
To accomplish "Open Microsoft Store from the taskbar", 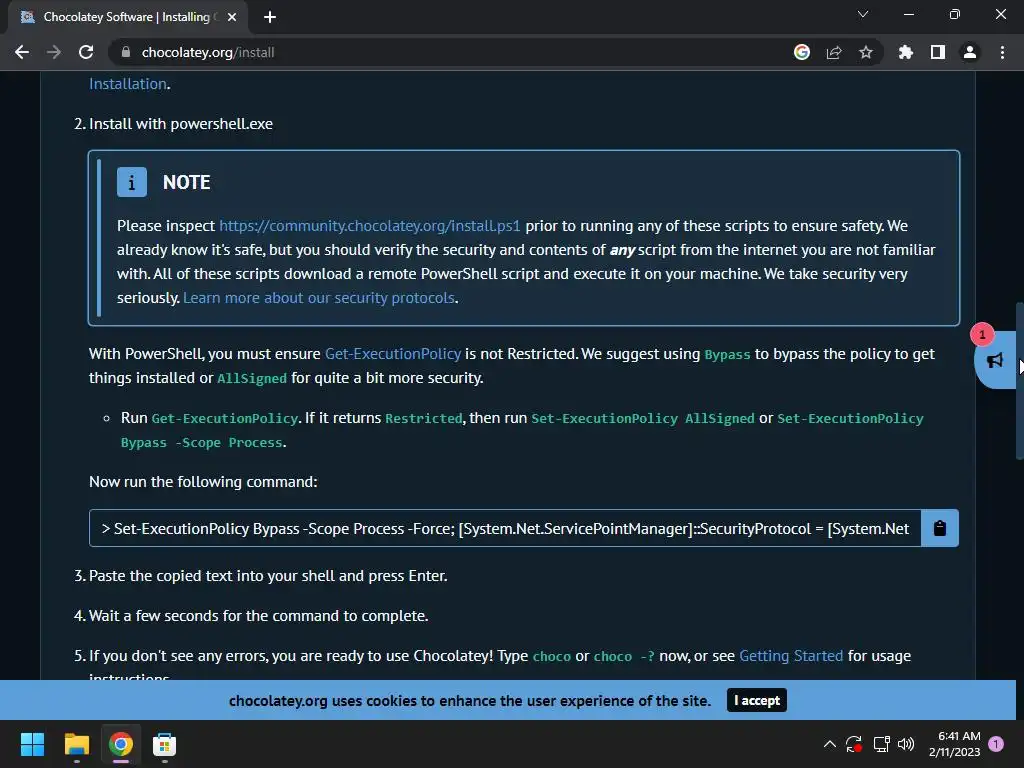I will pyautogui.click(x=165, y=744).
